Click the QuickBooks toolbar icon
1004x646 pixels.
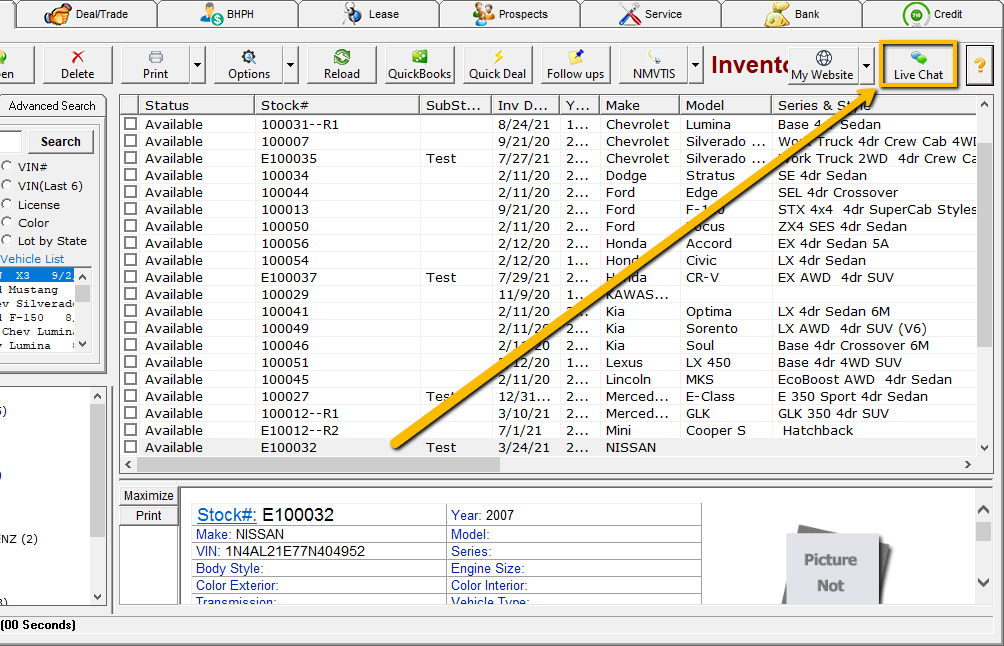419,65
